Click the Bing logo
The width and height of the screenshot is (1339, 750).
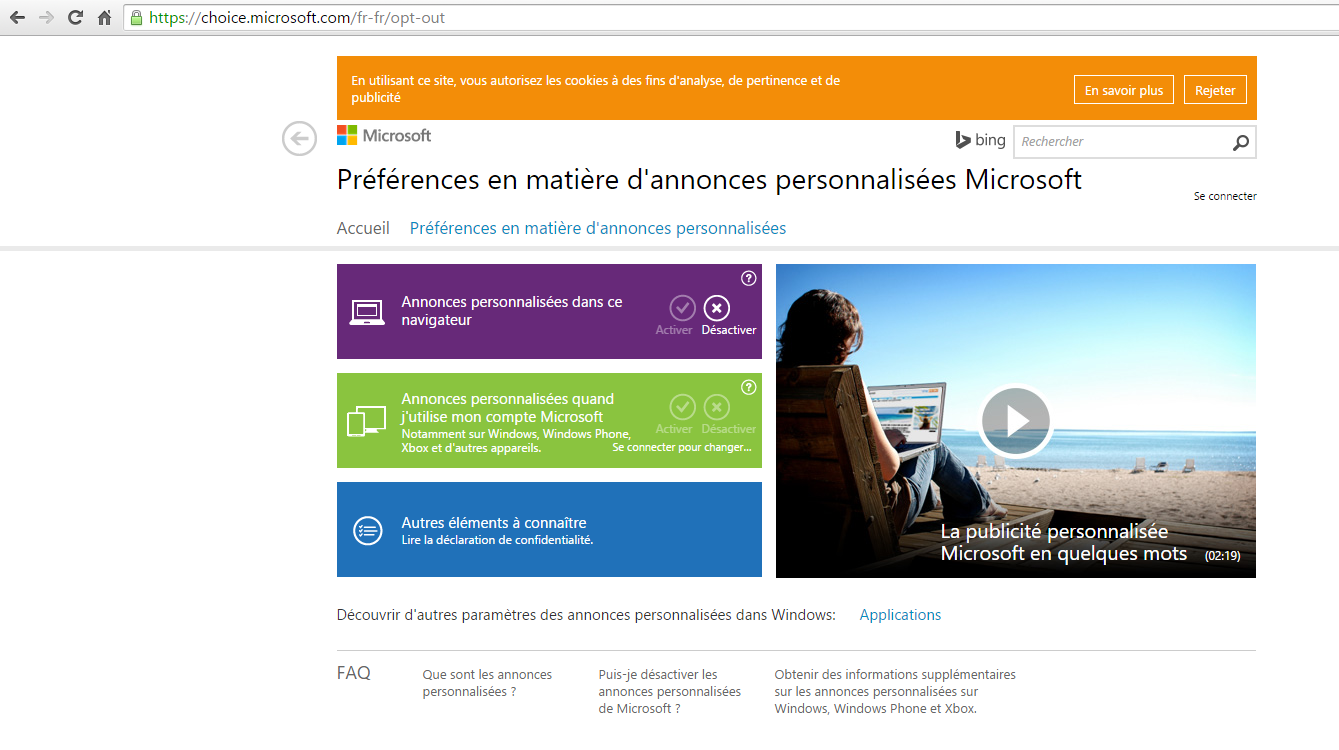point(980,140)
